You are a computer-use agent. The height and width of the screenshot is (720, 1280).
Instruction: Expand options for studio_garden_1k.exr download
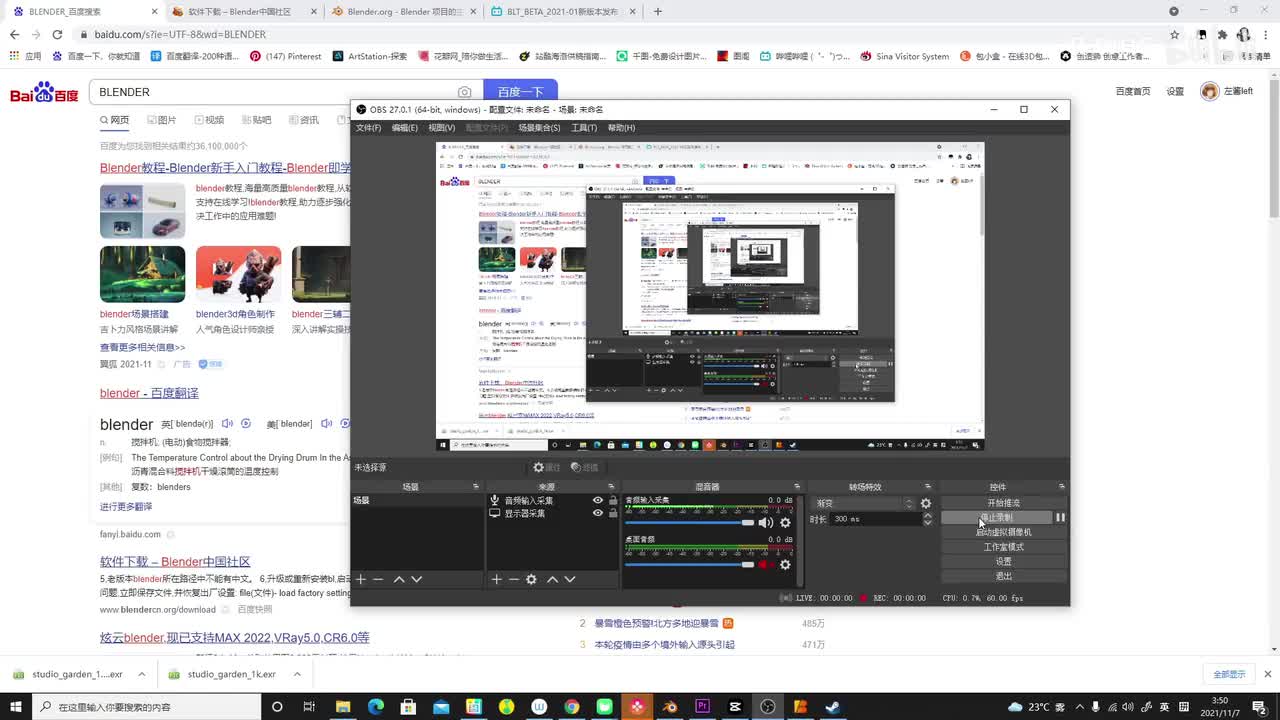tap(296, 674)
